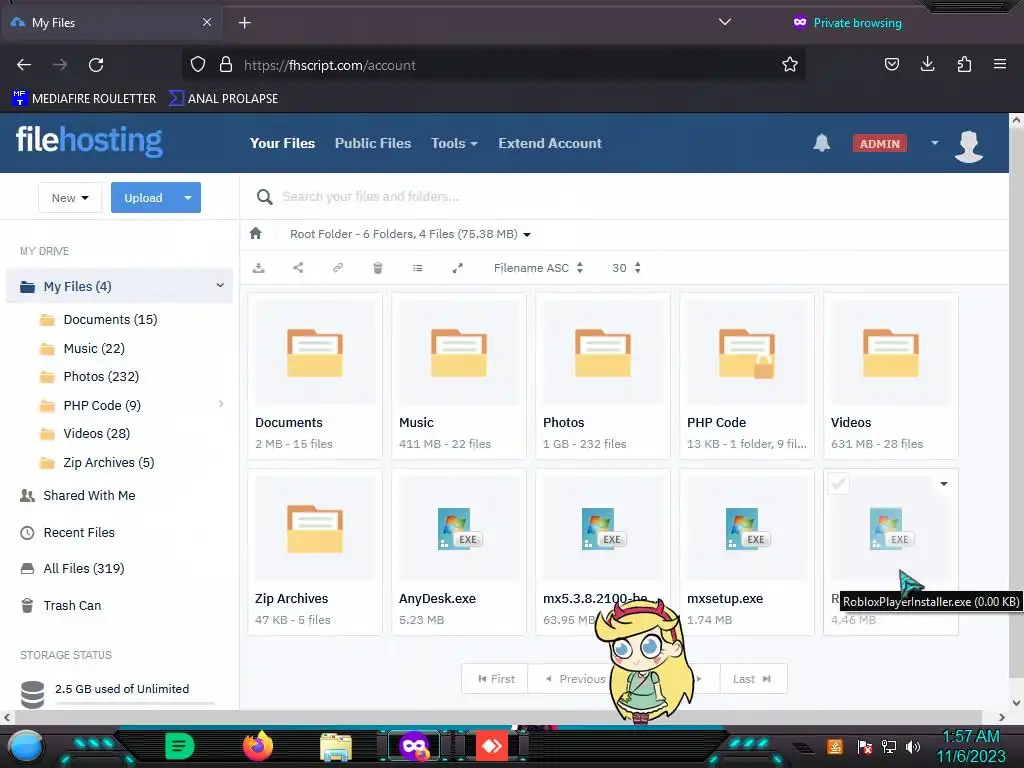Reload the page with the refresh button
This screenshot has height=768, width=1024.
96,65
